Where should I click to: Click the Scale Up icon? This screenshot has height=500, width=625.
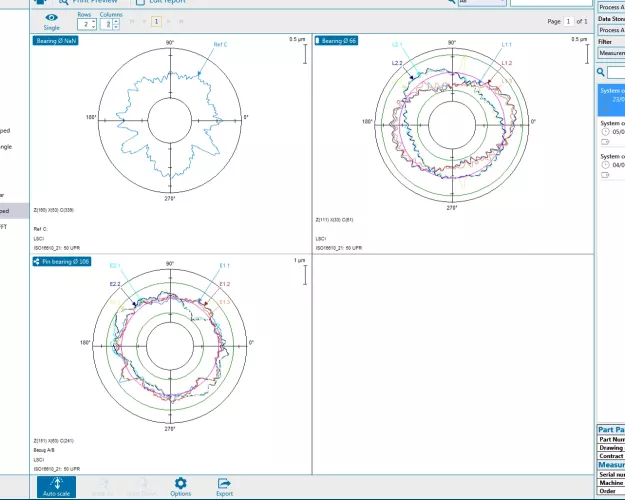click(100, 485)
